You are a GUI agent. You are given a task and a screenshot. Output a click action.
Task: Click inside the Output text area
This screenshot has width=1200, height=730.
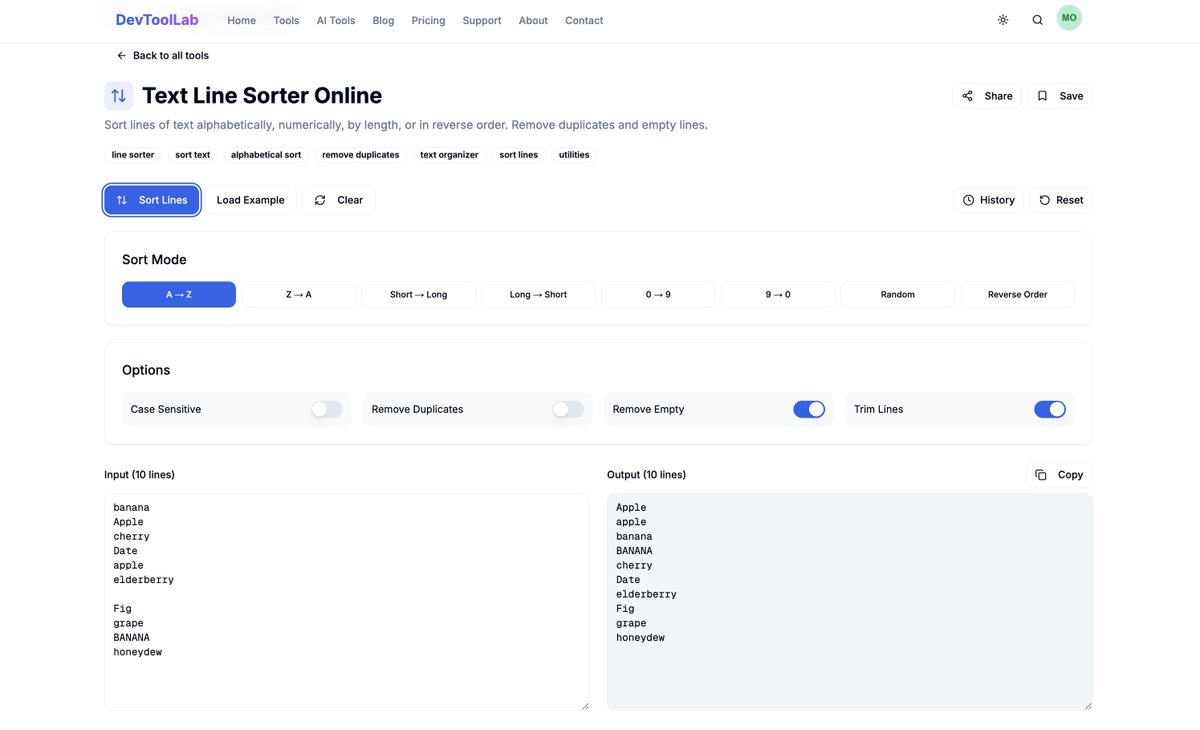point(850,602)
